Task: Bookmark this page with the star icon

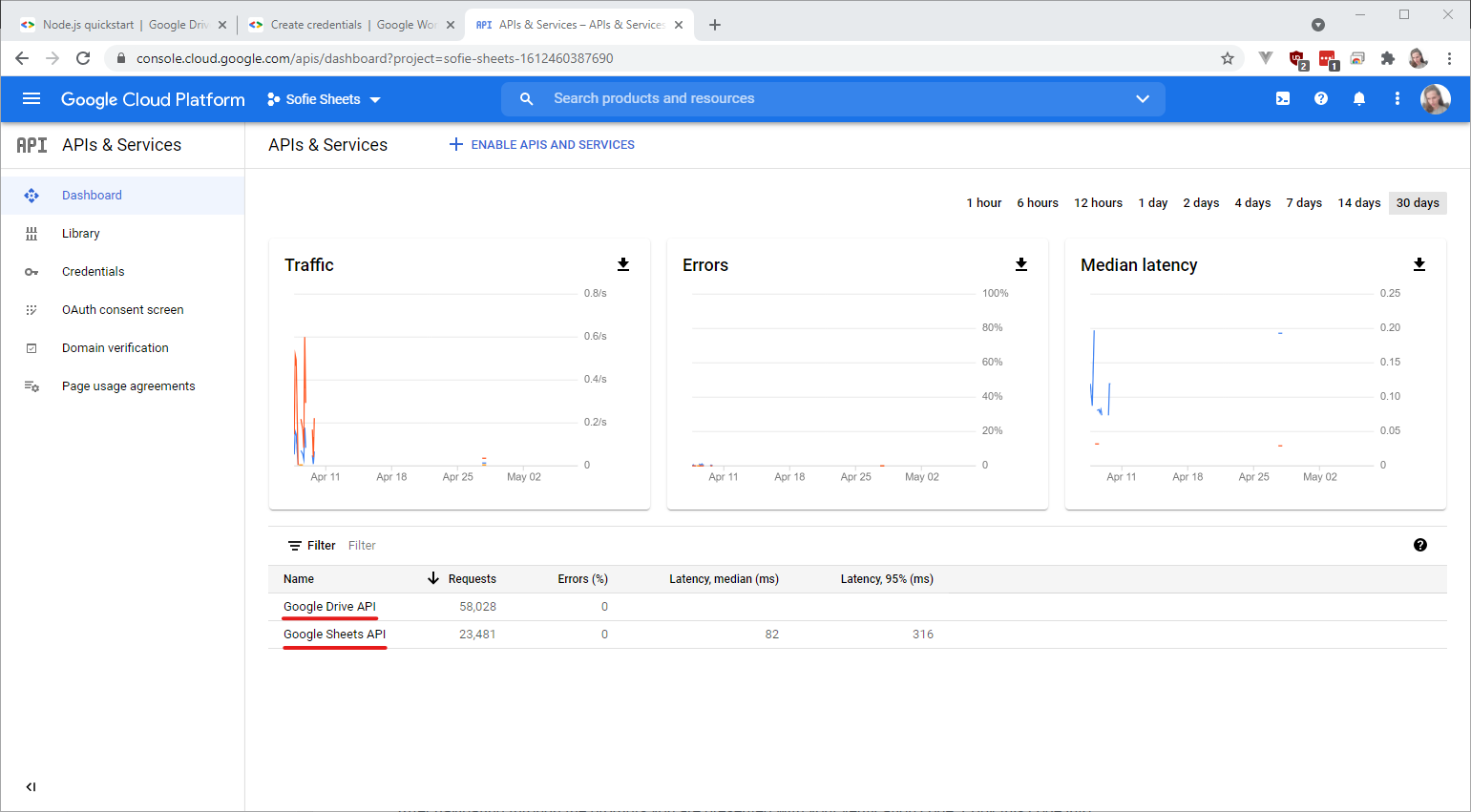Action: pos(1228,58)
